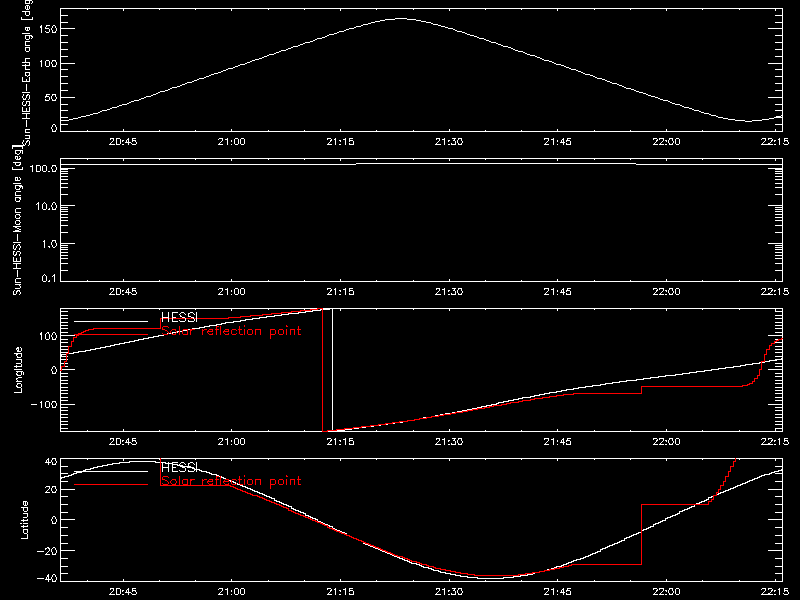Click the 0 tick on Longitude plot
The height and width of the screenshot is (600, 800).
pos(55,370)
